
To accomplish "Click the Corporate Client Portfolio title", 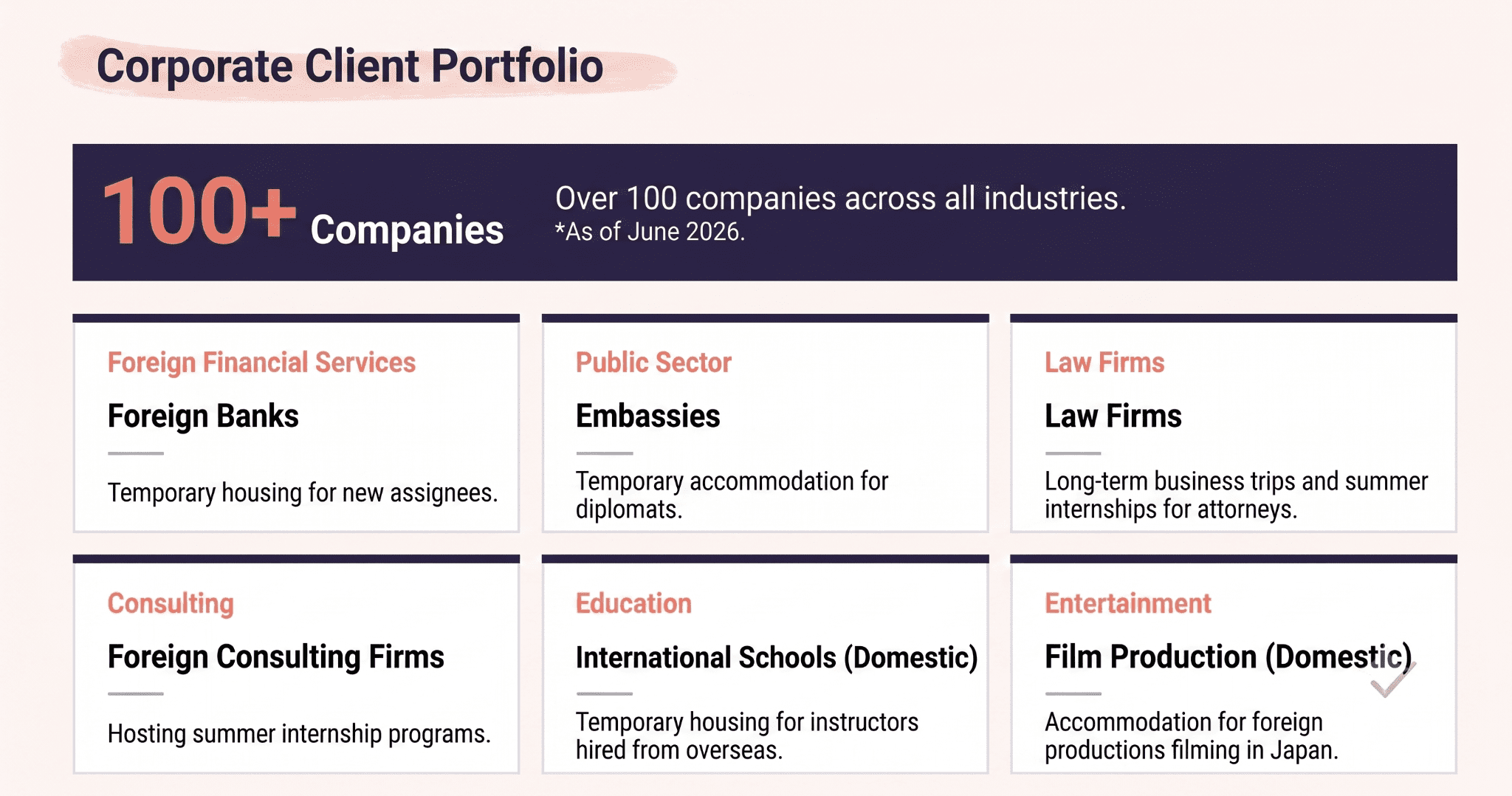I will pos(350,66).
